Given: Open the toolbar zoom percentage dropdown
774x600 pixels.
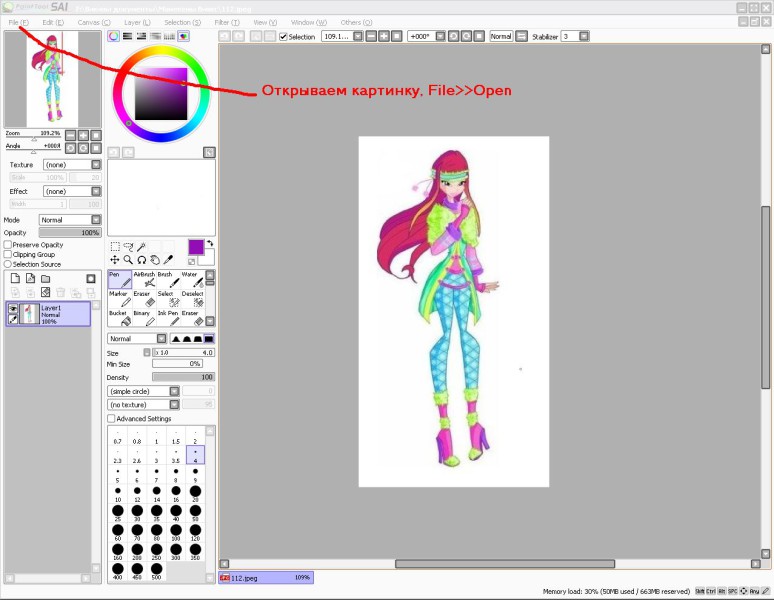Looking at the screenshot, I should (358, 37).
